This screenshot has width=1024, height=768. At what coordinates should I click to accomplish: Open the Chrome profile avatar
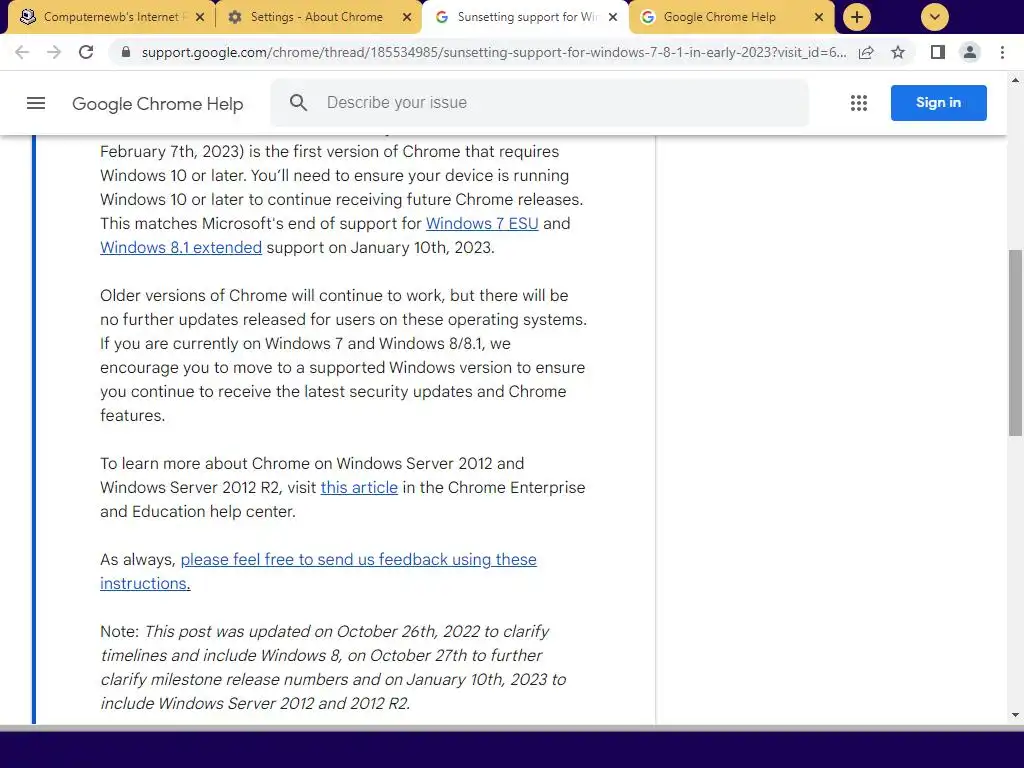click(970, 52)
